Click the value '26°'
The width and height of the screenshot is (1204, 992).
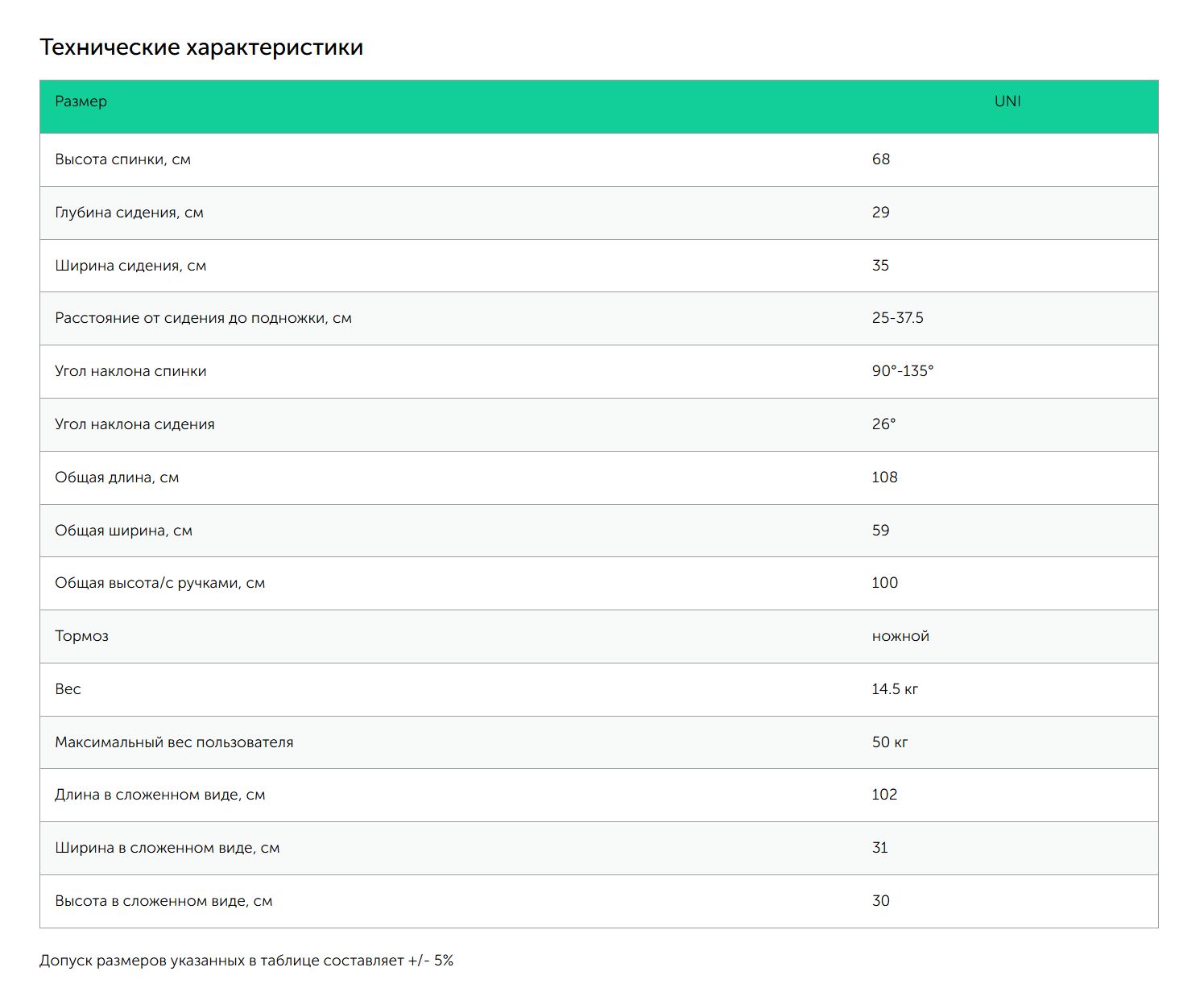[x=883, y=424]
